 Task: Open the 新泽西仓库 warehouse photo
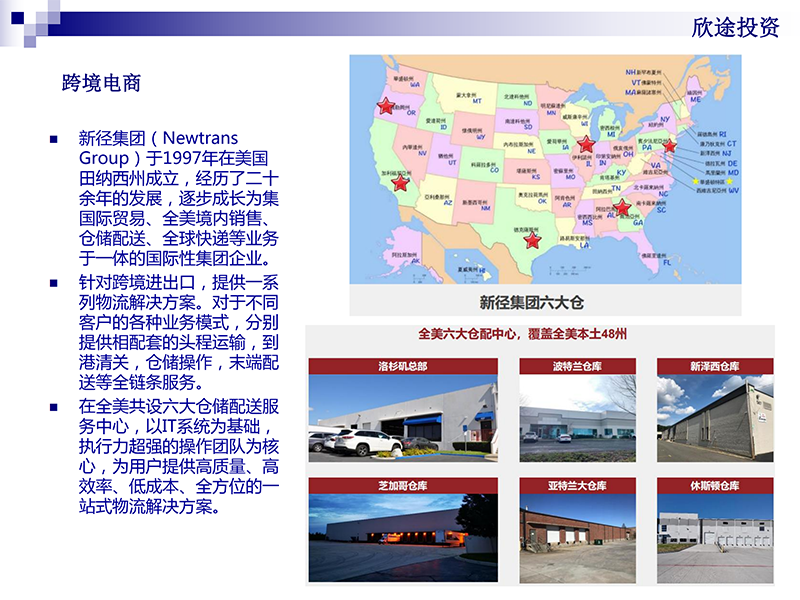point(715,418)
